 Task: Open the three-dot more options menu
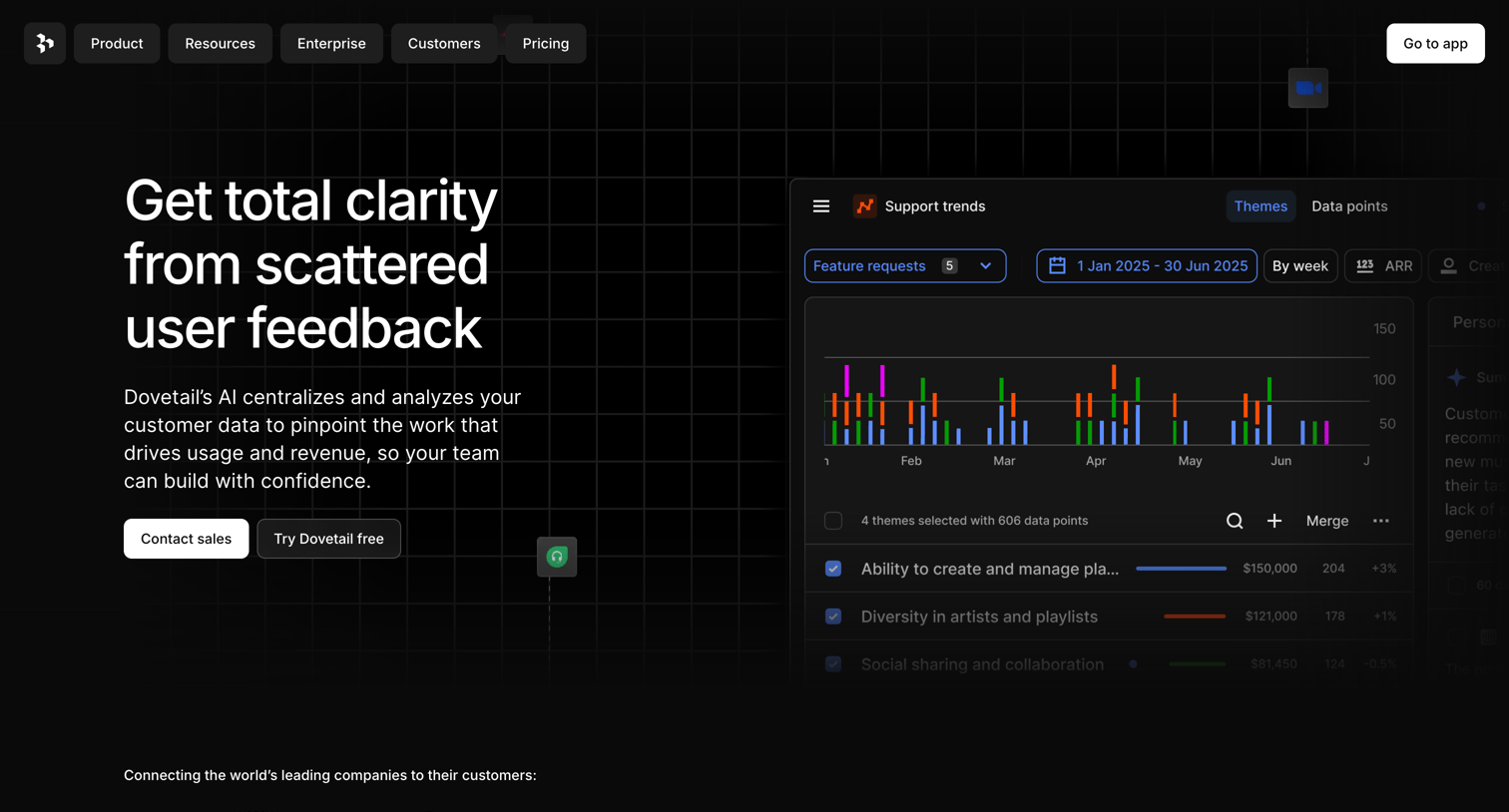tap(1381, 521)
